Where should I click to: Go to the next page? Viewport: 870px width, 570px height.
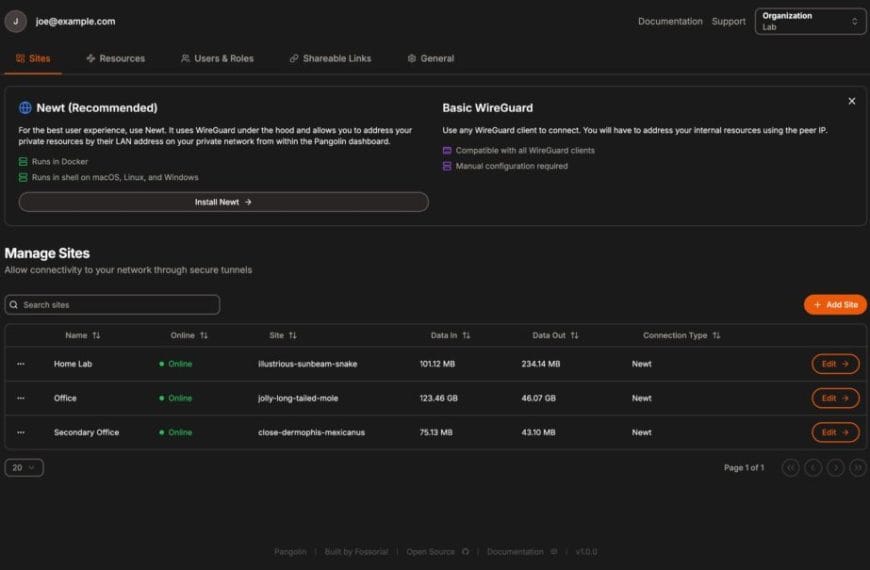(835, 468)
